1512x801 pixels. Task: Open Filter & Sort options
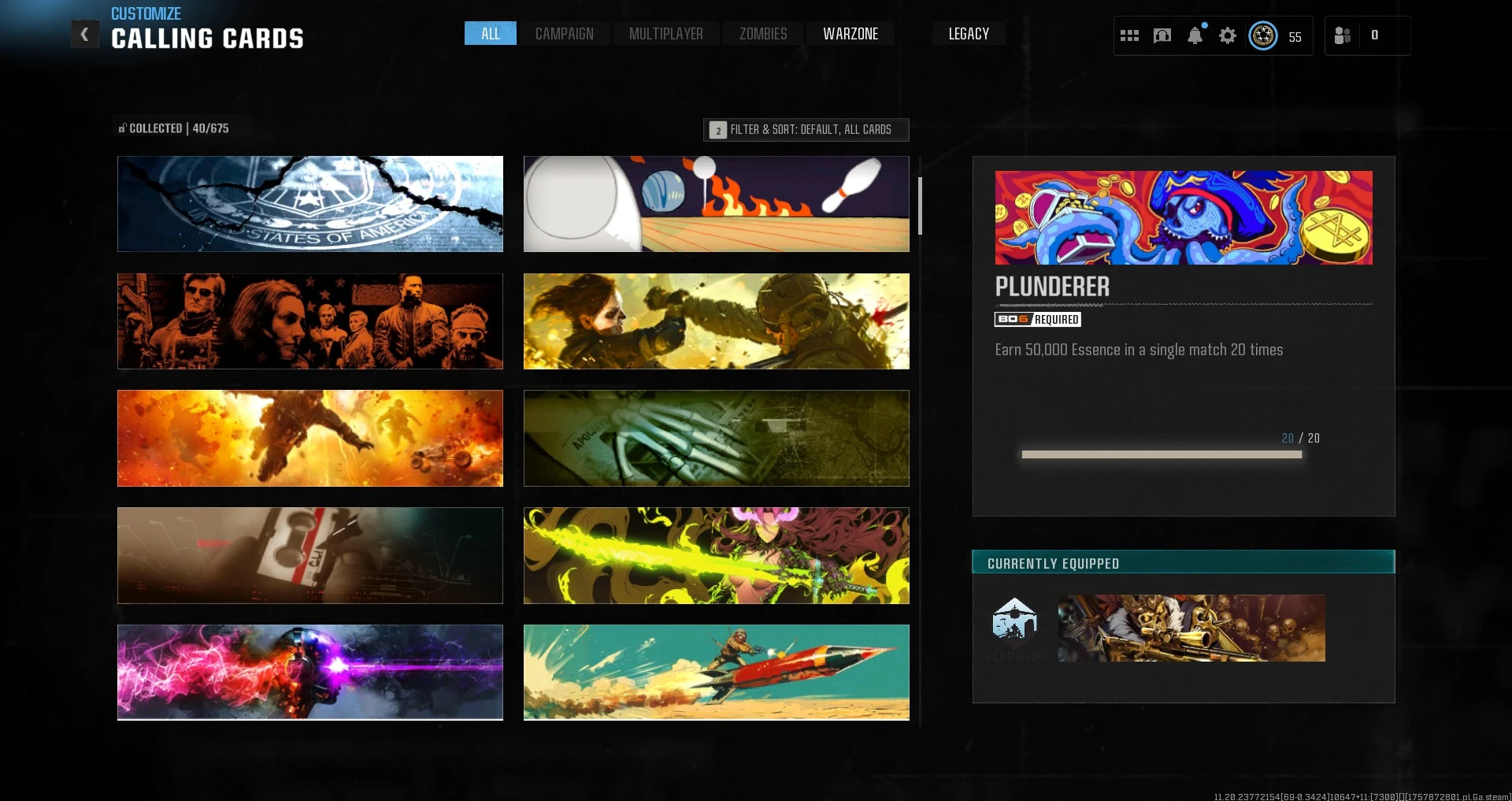tap(806, 129)
